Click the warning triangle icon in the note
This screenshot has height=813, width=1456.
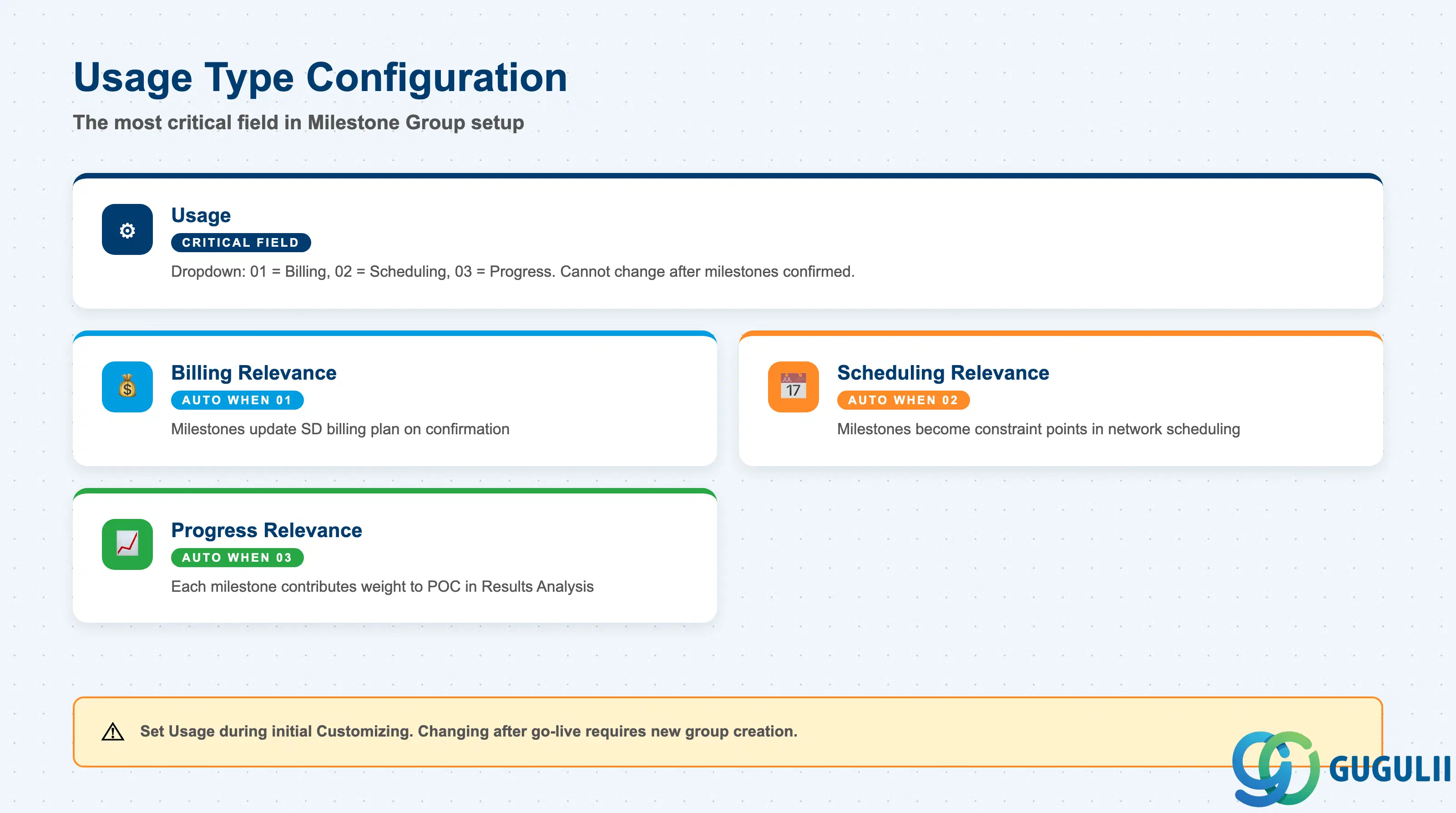pyautogui.click(x=112, y=732)
